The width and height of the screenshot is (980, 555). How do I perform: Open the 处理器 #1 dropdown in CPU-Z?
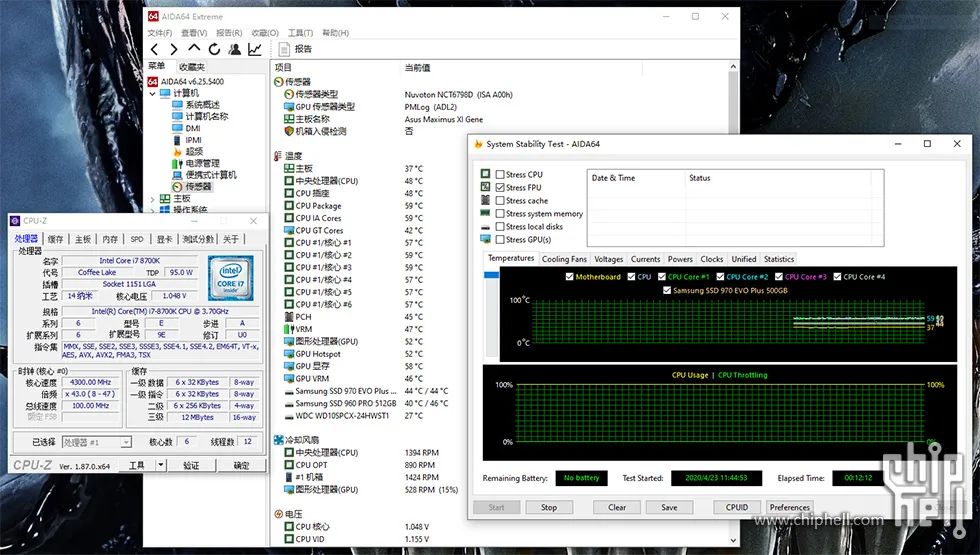pyautogui.click(x=96, y=442)
